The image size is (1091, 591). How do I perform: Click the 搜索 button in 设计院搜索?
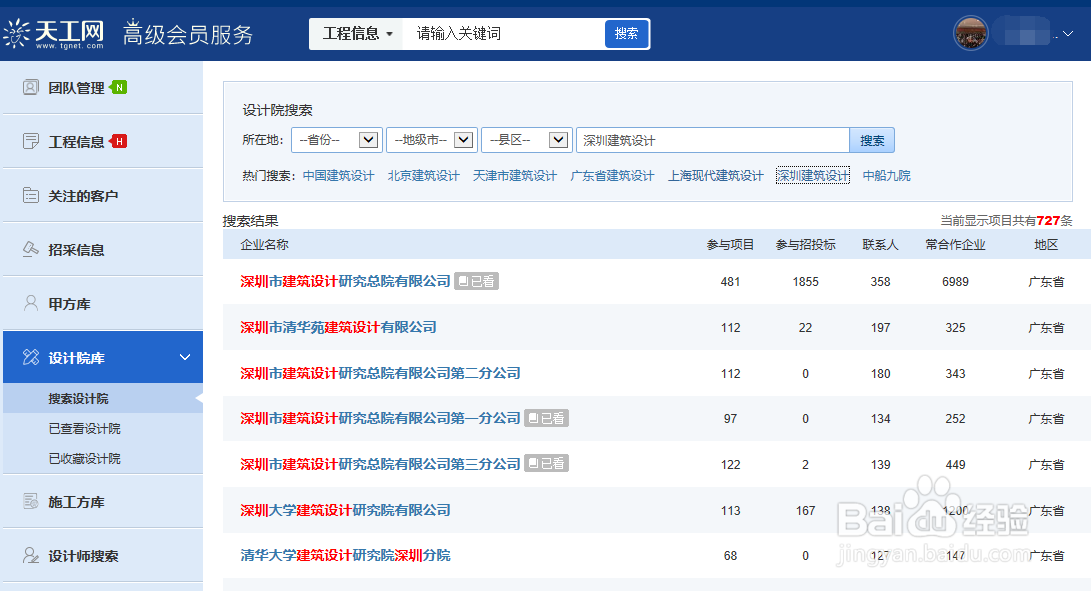872,140
